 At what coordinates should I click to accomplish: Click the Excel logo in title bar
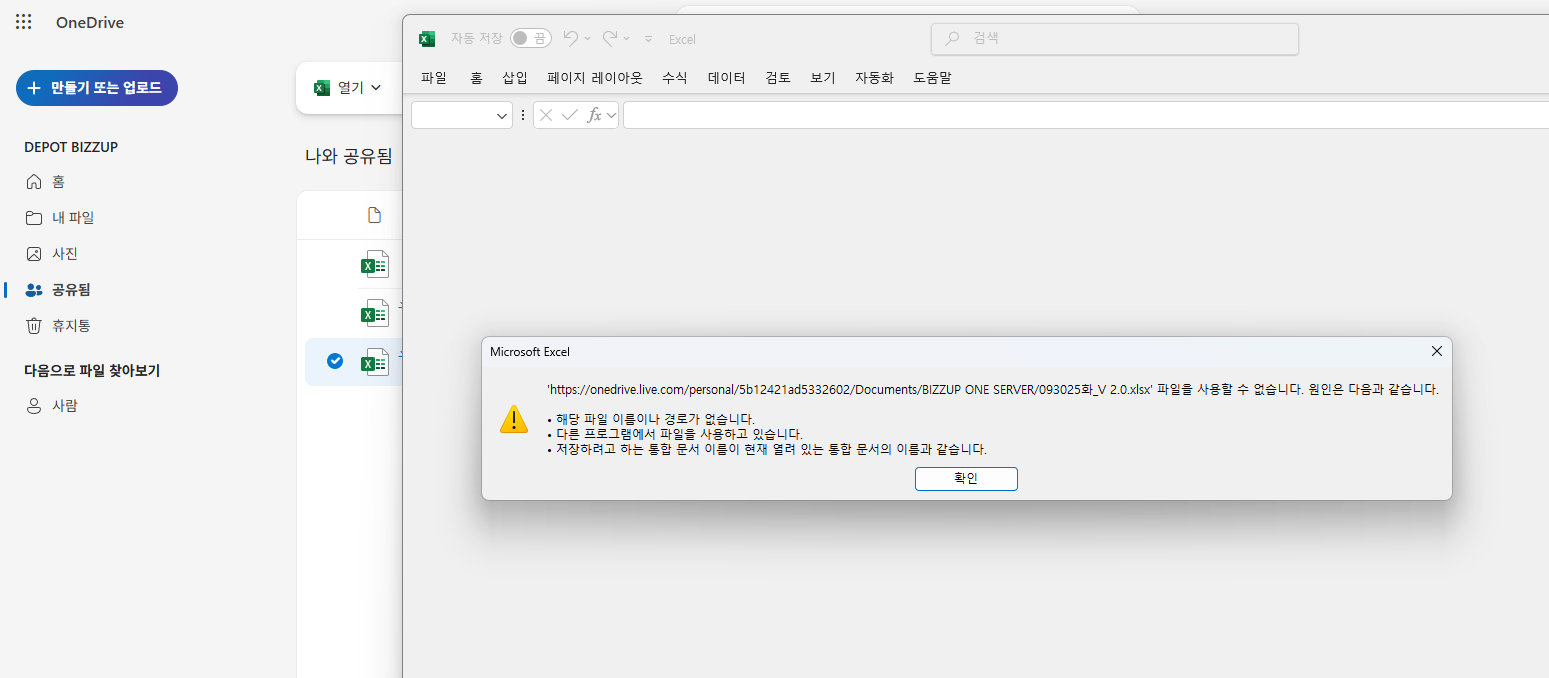(427, 38)
